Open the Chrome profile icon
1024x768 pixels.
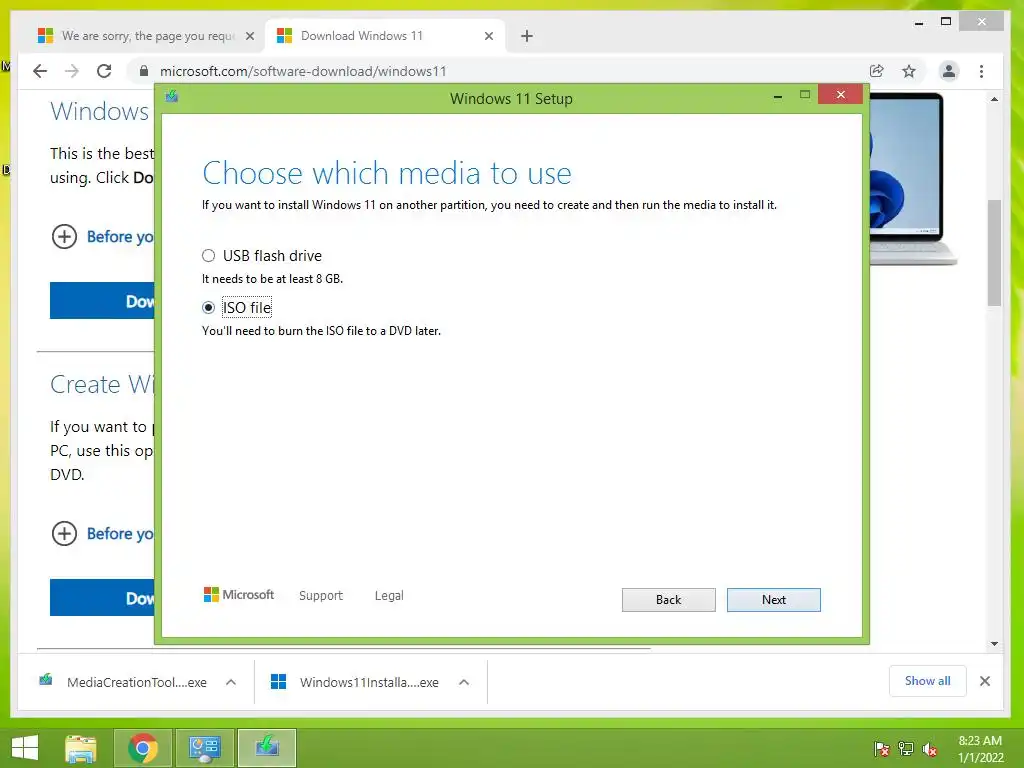pyautogui.click(x=949, y=71)
